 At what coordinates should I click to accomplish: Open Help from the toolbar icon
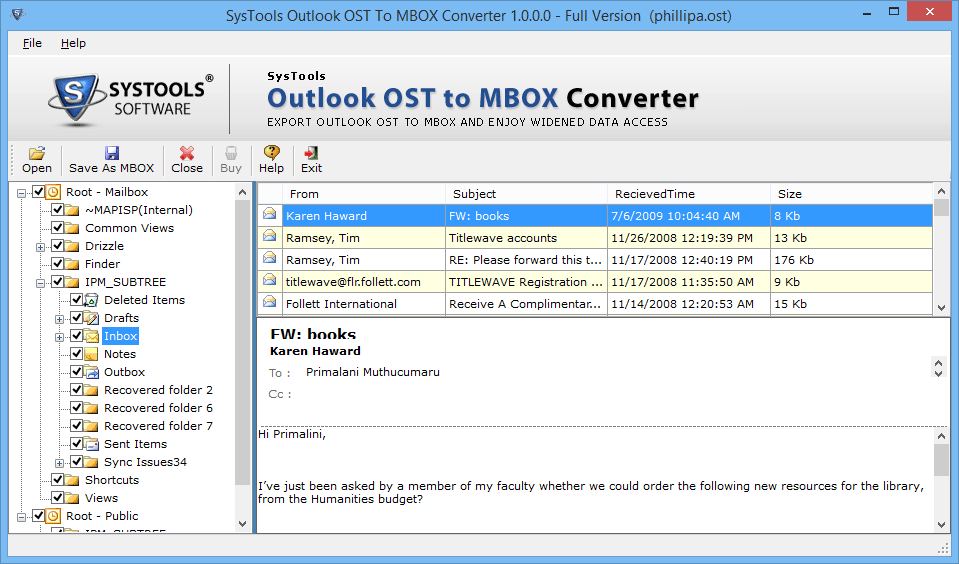(271, 153)
